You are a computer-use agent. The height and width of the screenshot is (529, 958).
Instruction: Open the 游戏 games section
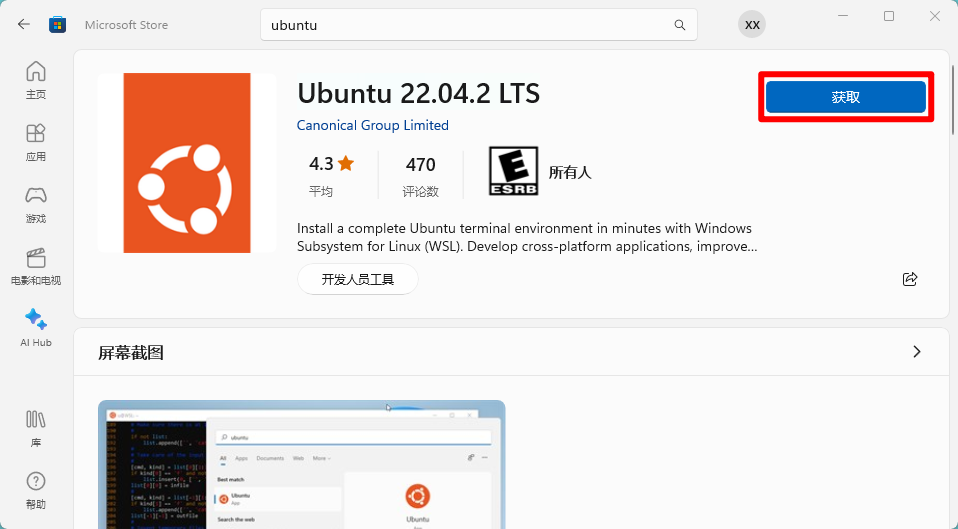pos(36,204)
